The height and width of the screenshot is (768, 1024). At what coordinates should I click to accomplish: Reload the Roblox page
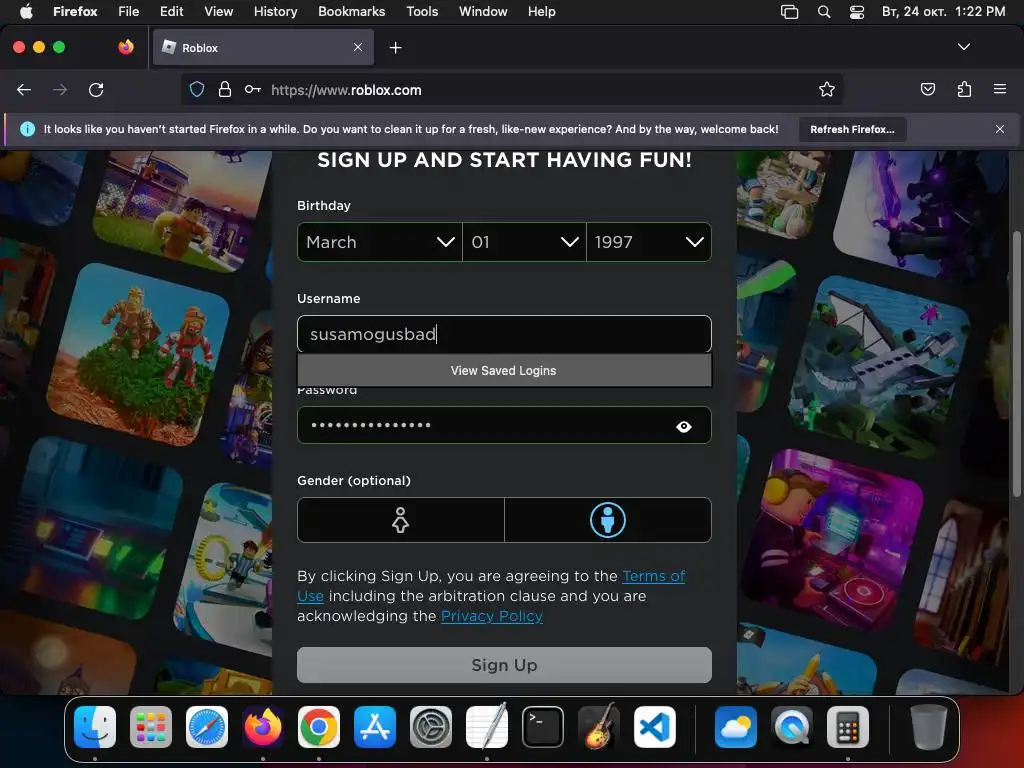click(96, 90)
